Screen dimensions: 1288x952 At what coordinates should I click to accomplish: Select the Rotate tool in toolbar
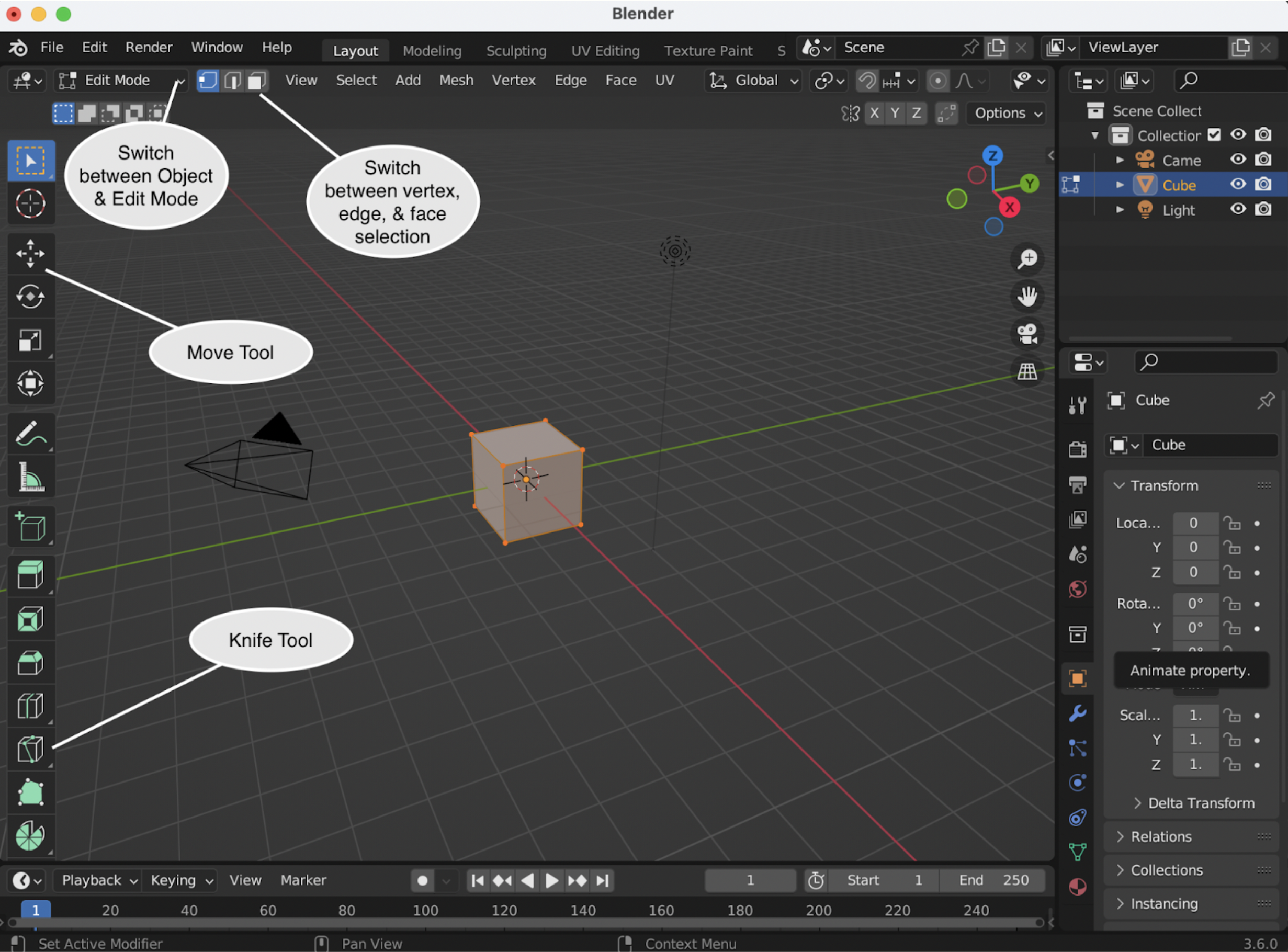(30, 297)
